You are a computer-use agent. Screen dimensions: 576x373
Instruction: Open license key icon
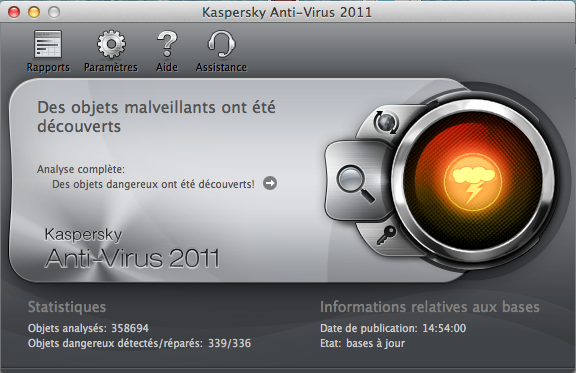[x=386, y=235]
